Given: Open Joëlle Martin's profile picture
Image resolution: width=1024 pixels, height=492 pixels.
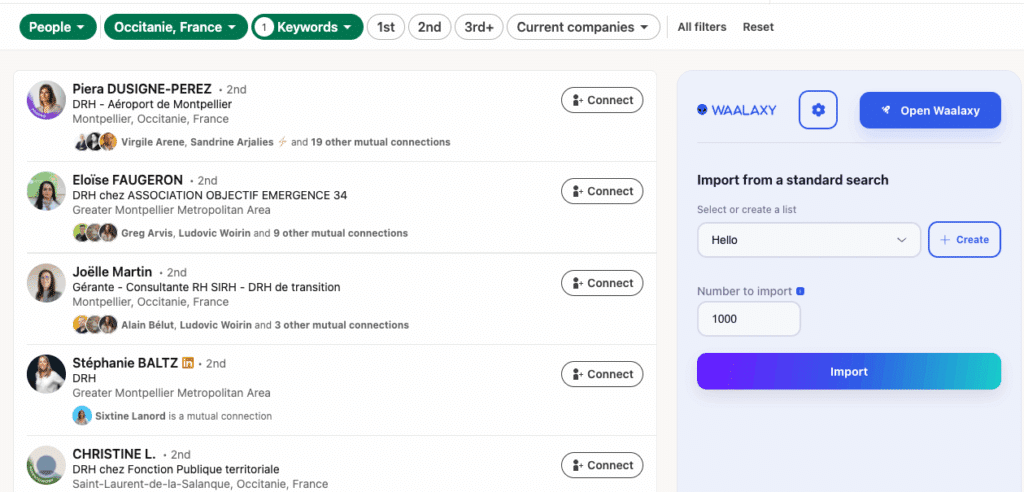Looking at the screenshot, I should pos(46,283).
